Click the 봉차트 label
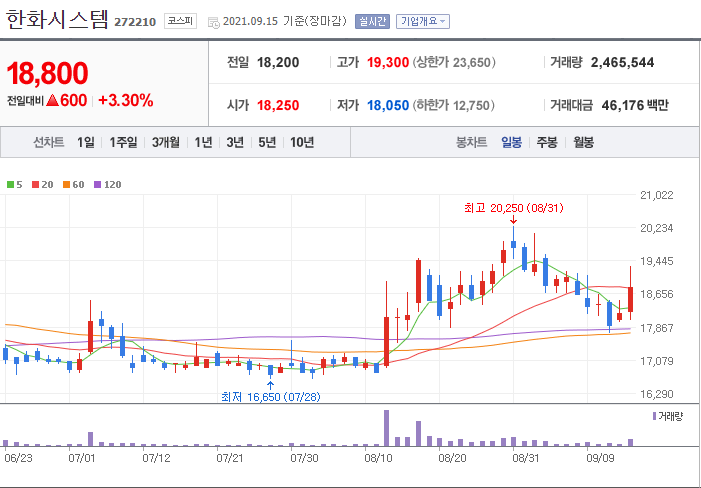This screenshot has width=701, height=488. click(x=471, y=143)
